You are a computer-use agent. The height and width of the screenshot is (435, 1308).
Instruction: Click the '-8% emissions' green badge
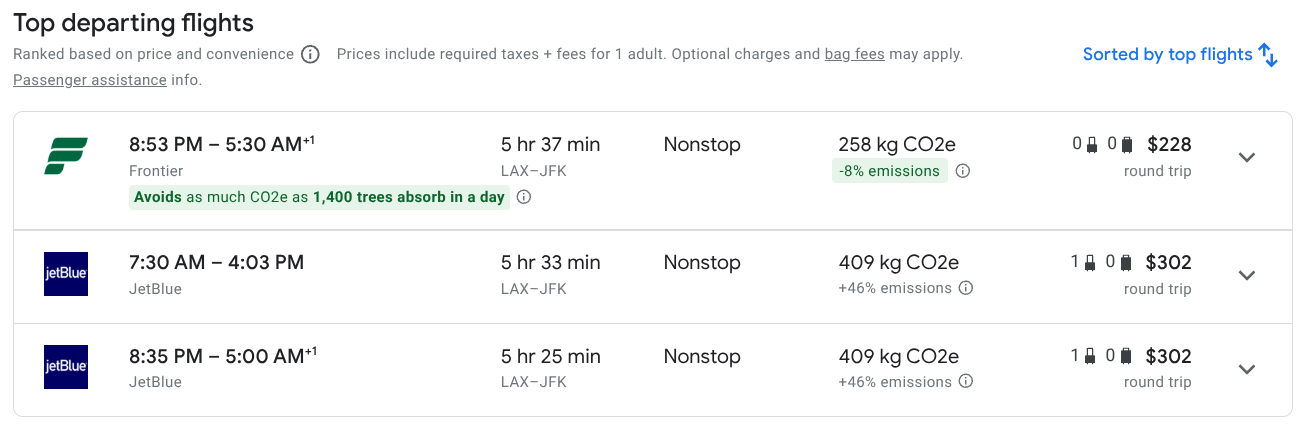coord(889,171)
